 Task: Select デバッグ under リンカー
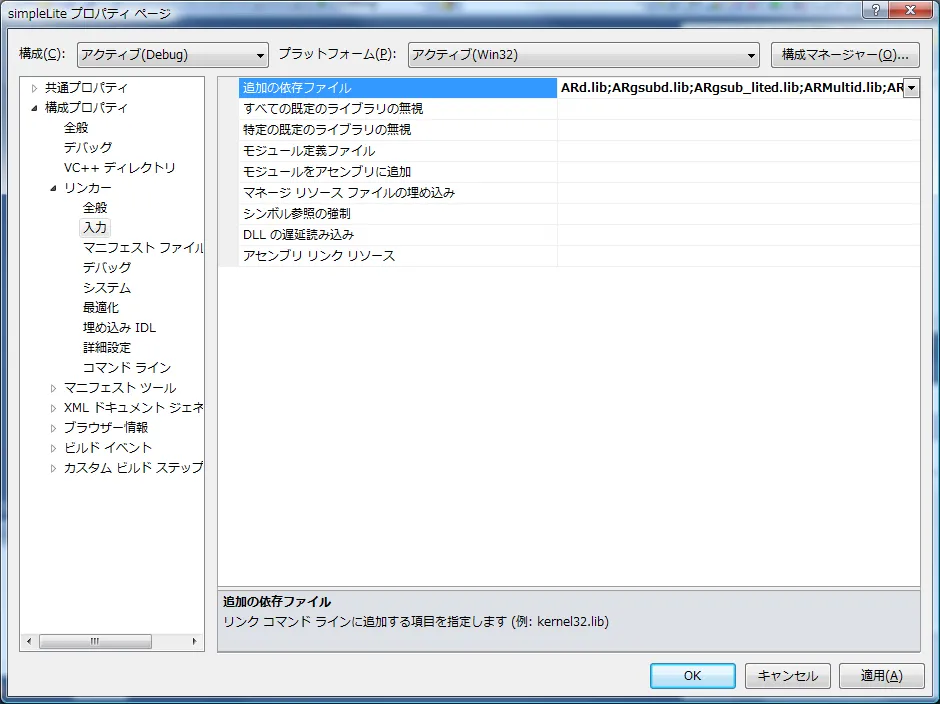coord(107,267)
